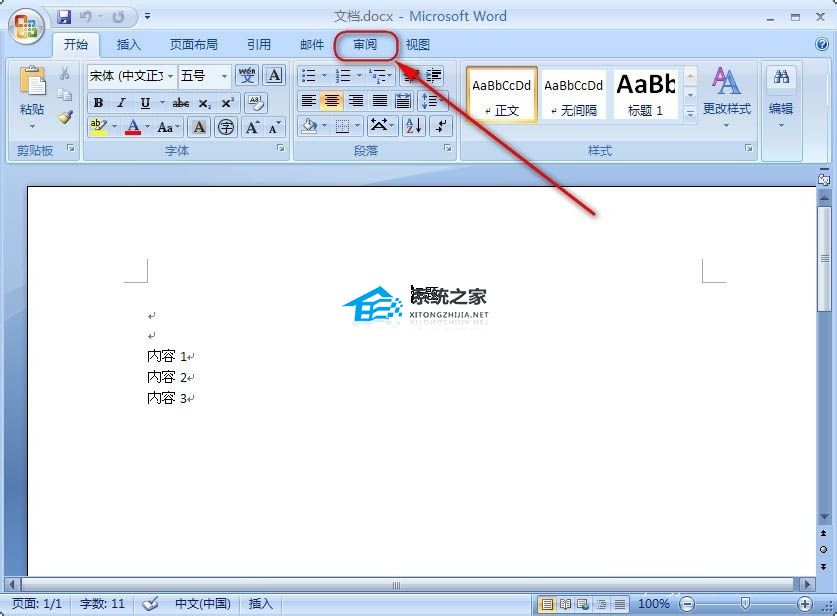Open the 编辑 editing group
Image resolution: width=837 pixels, height=616 pixels.
[x=781, y=97]
